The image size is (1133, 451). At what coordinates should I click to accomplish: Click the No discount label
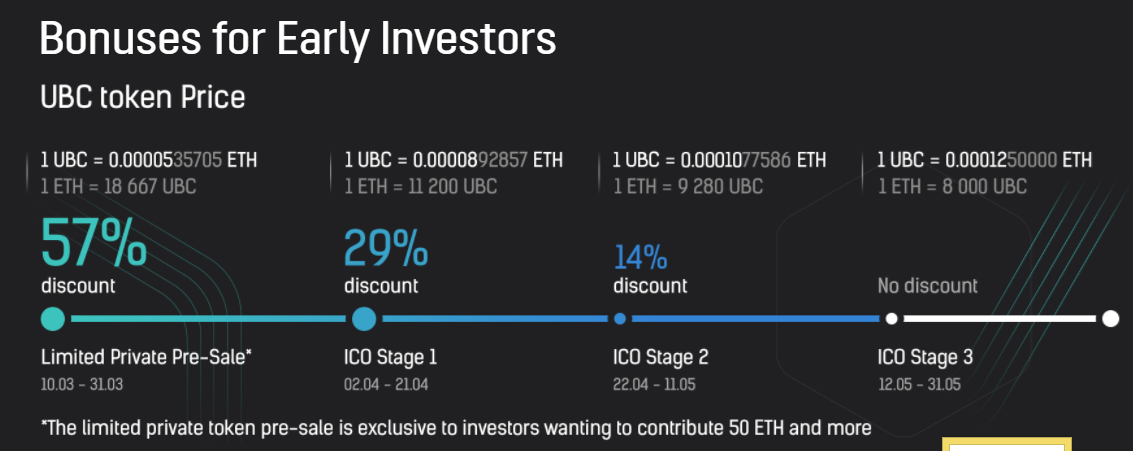[927, 285]
